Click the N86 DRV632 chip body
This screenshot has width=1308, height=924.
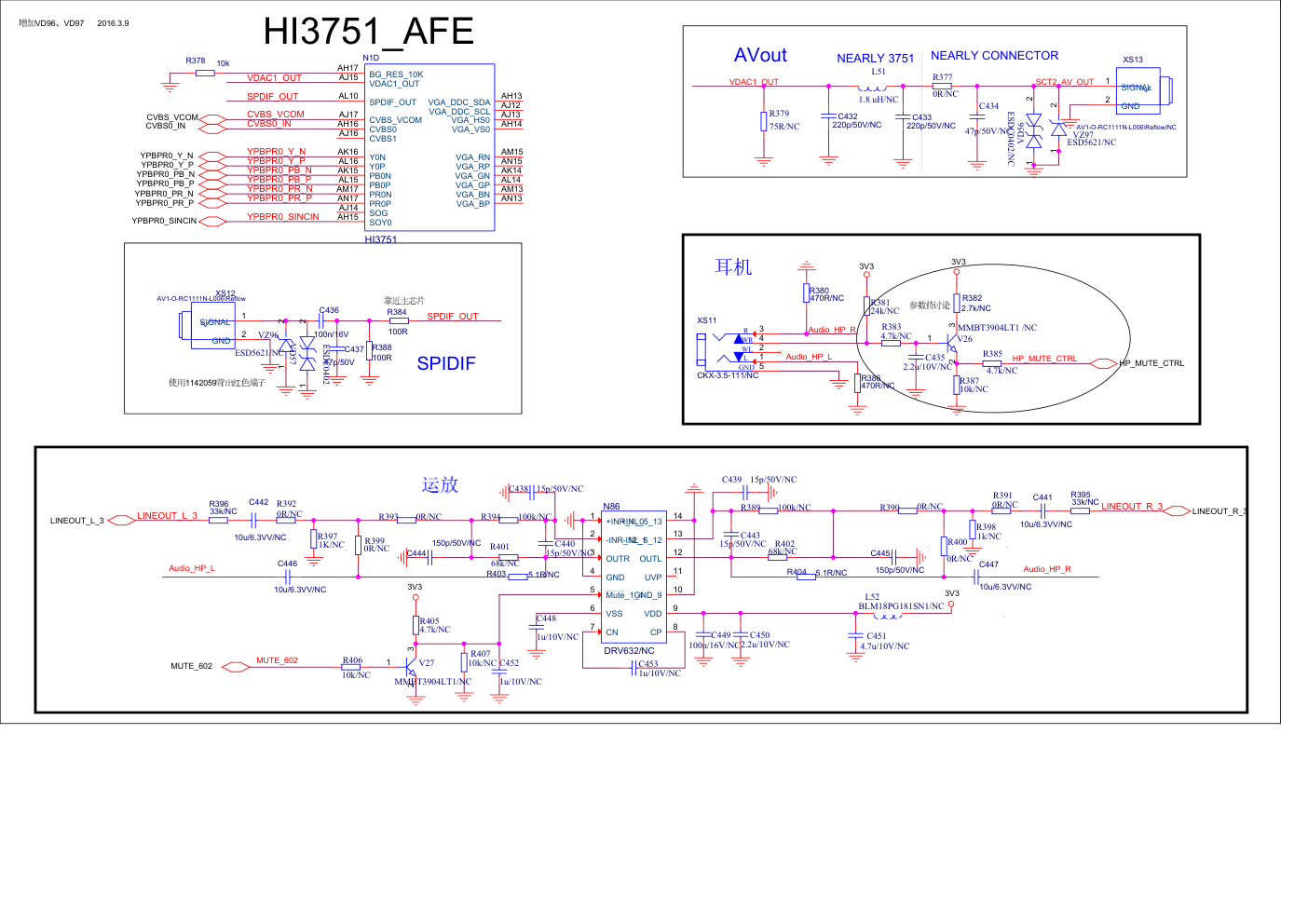click(x=634, y=576)
